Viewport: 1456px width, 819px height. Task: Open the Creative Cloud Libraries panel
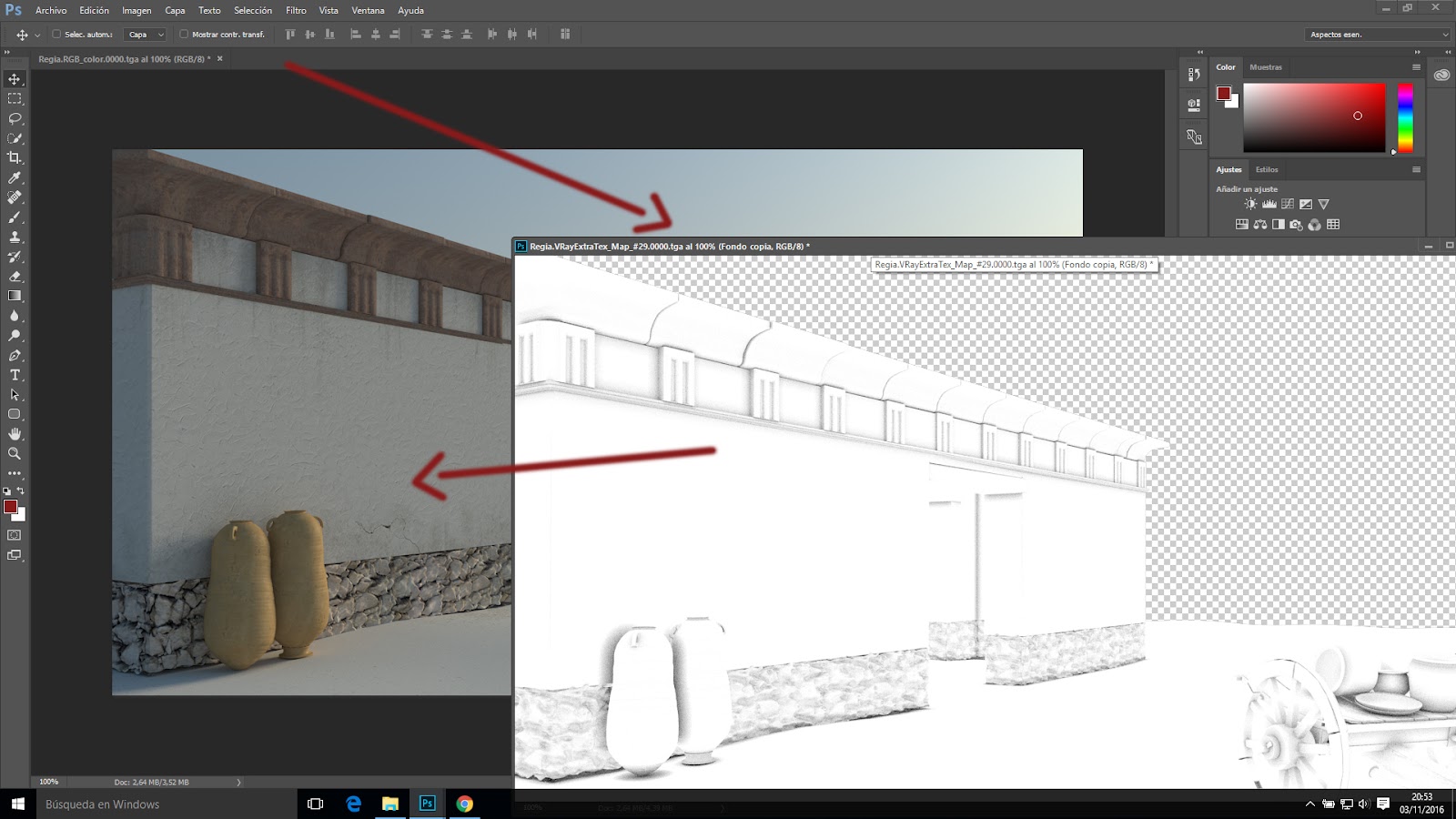pos(1441,75)
